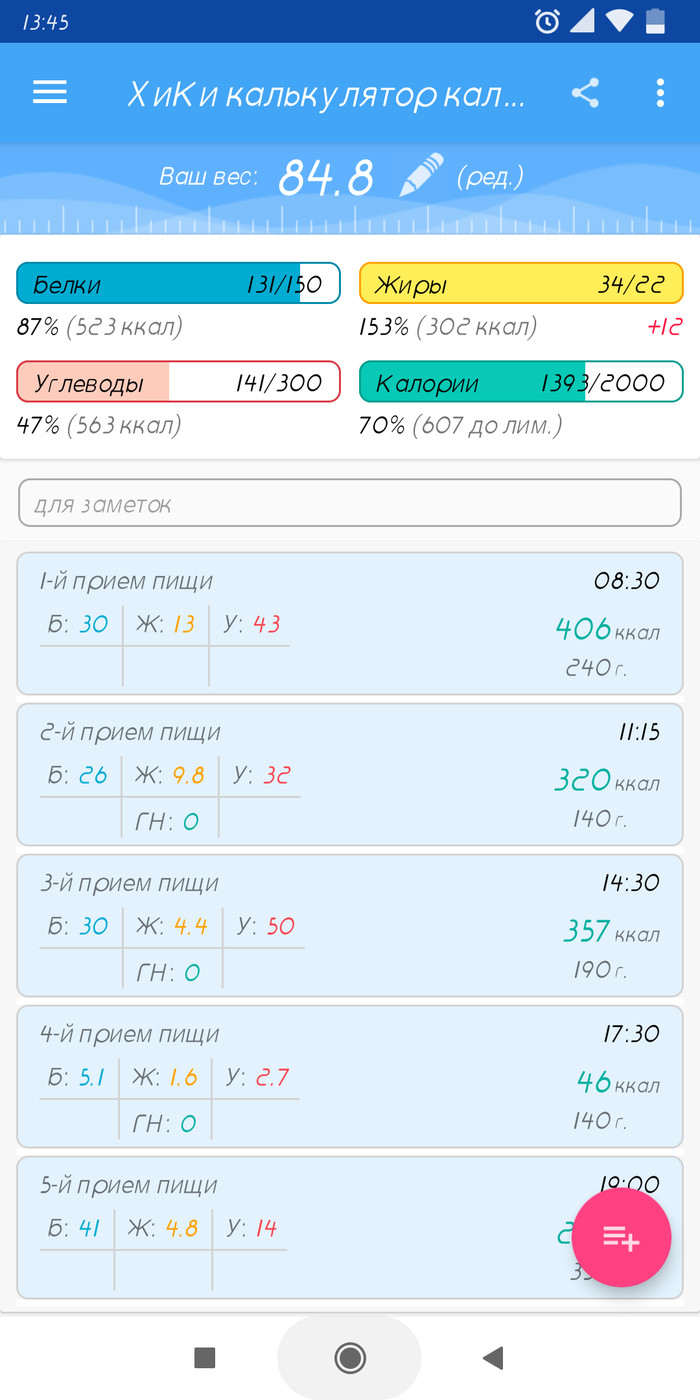Screen dimensions: 700x1400
Task: Tap the 84.8 weight value
Action: 326,178
